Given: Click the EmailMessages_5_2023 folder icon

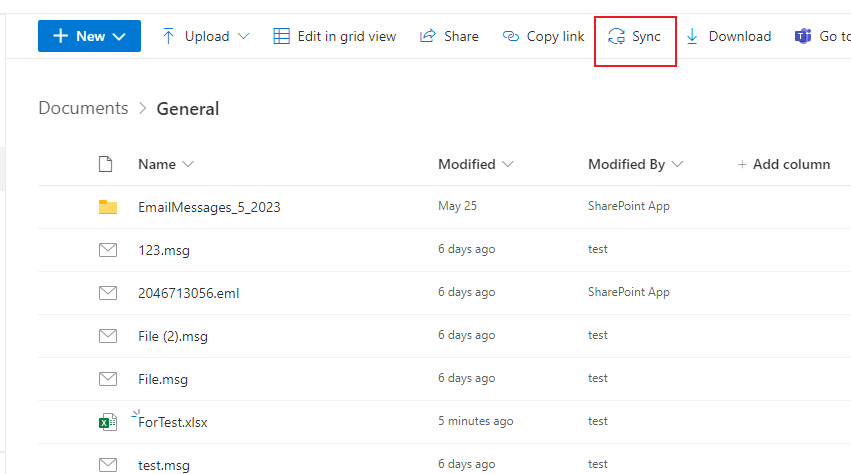Looking at the screenshot, I should coord(107,207).
